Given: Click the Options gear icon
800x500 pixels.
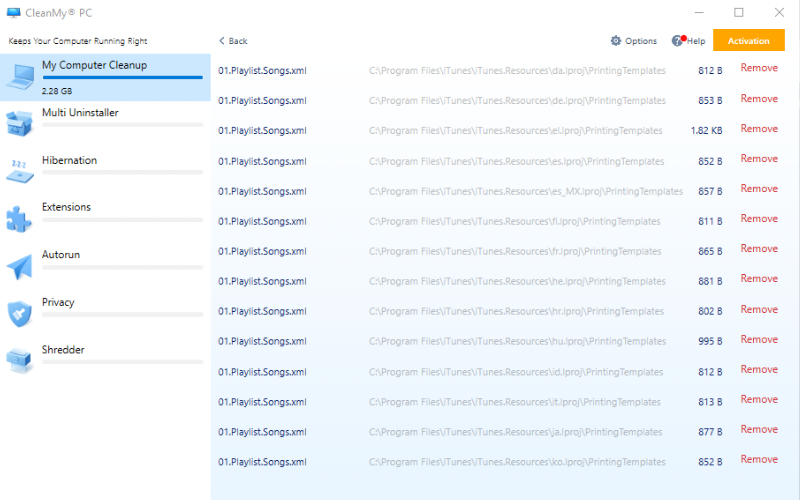Looking at the screenshot, I should tap(616, 41).
